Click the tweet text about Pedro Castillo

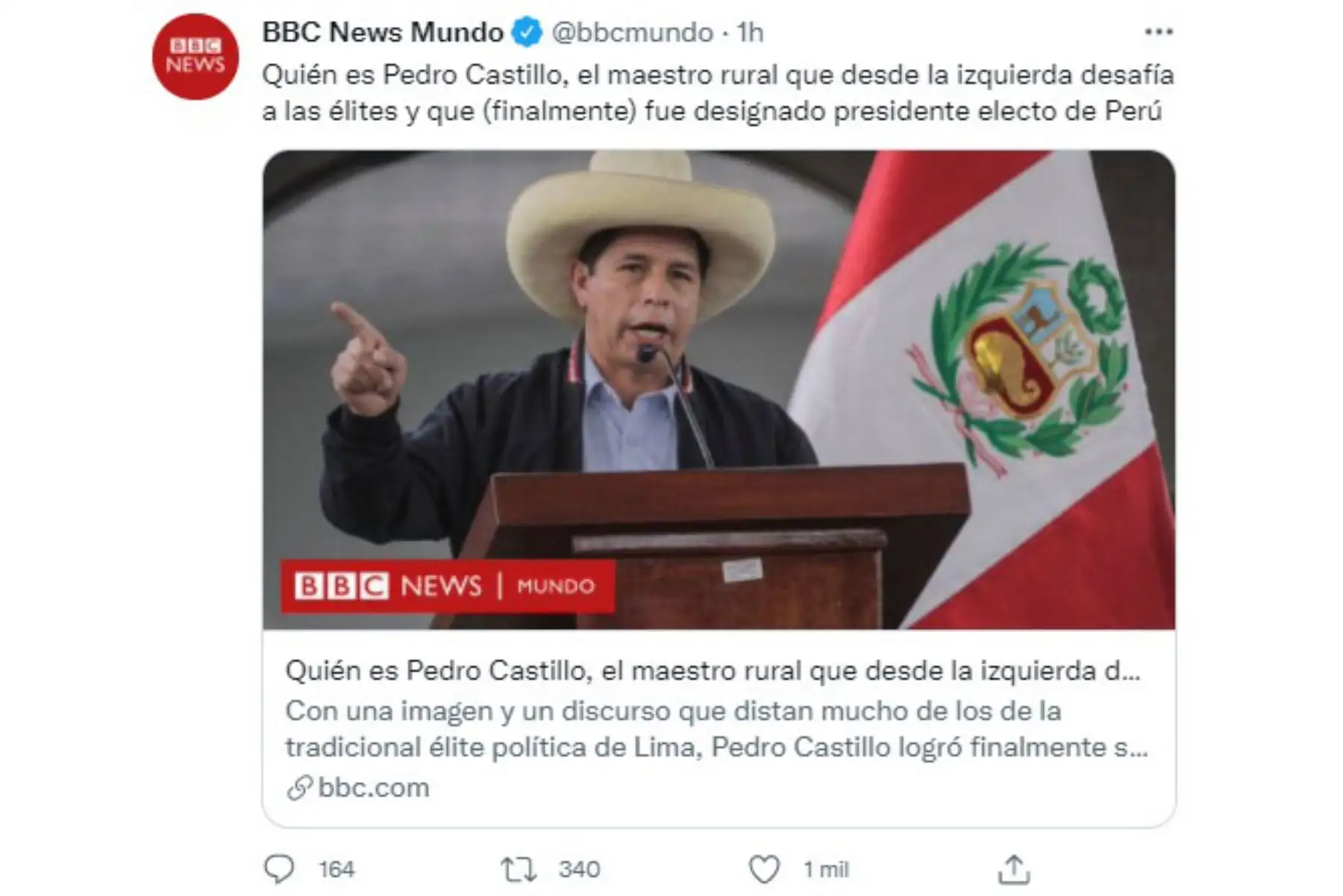point(718,93)
